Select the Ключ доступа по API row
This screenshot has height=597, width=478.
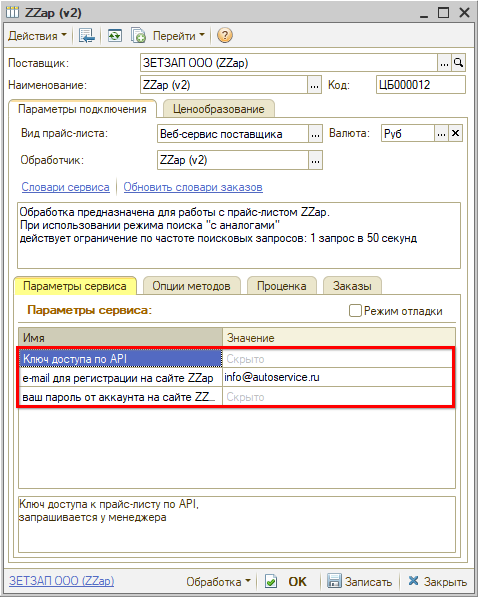coord(120,358)
